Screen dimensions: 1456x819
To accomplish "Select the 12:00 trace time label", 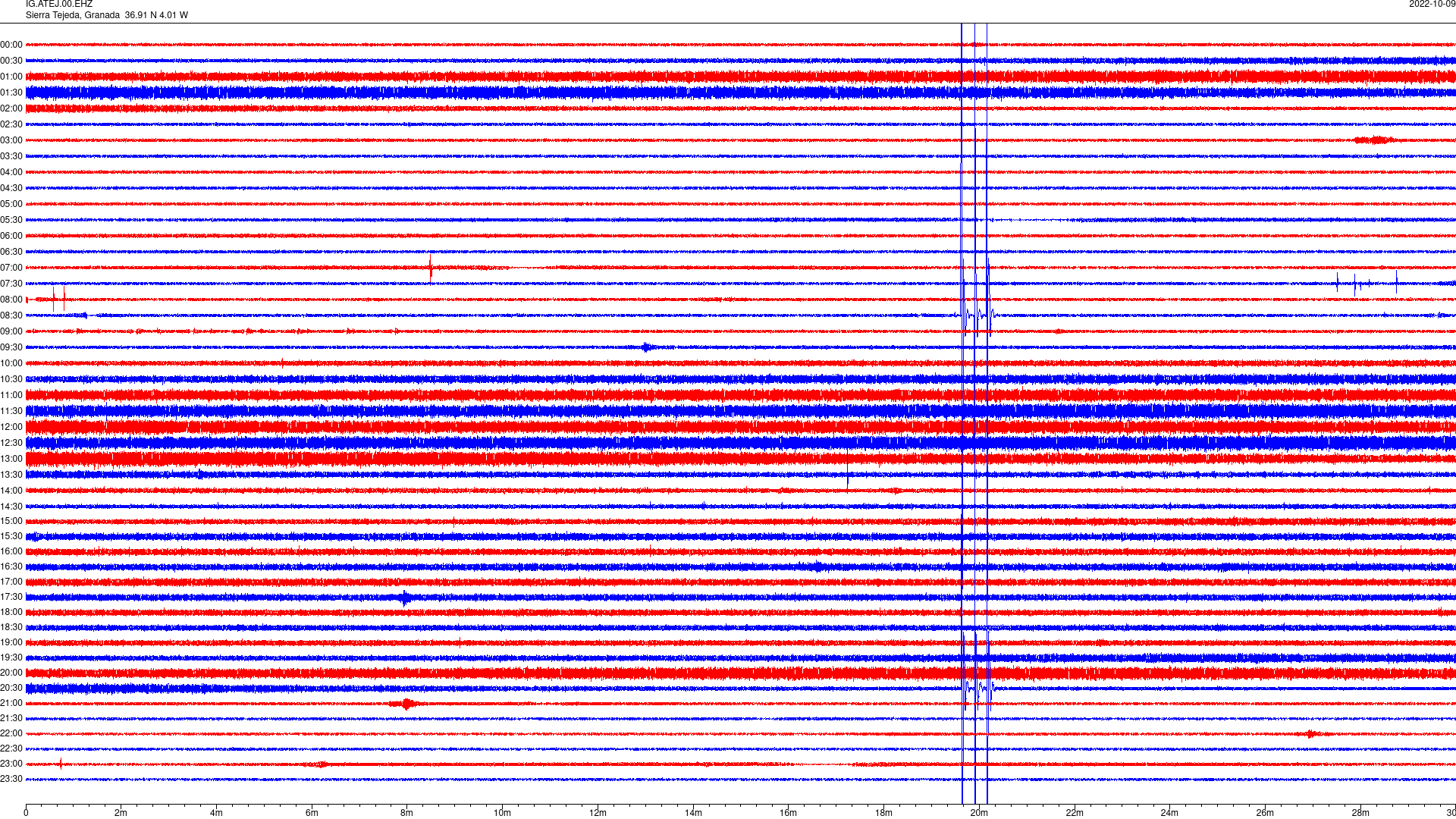I will coord(11,427).
